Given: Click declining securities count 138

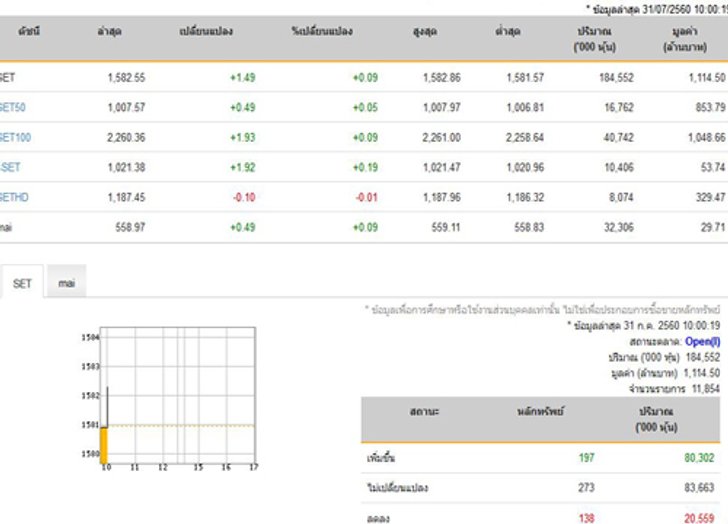Looking at the screenshot, I should (x=586, y=518).
